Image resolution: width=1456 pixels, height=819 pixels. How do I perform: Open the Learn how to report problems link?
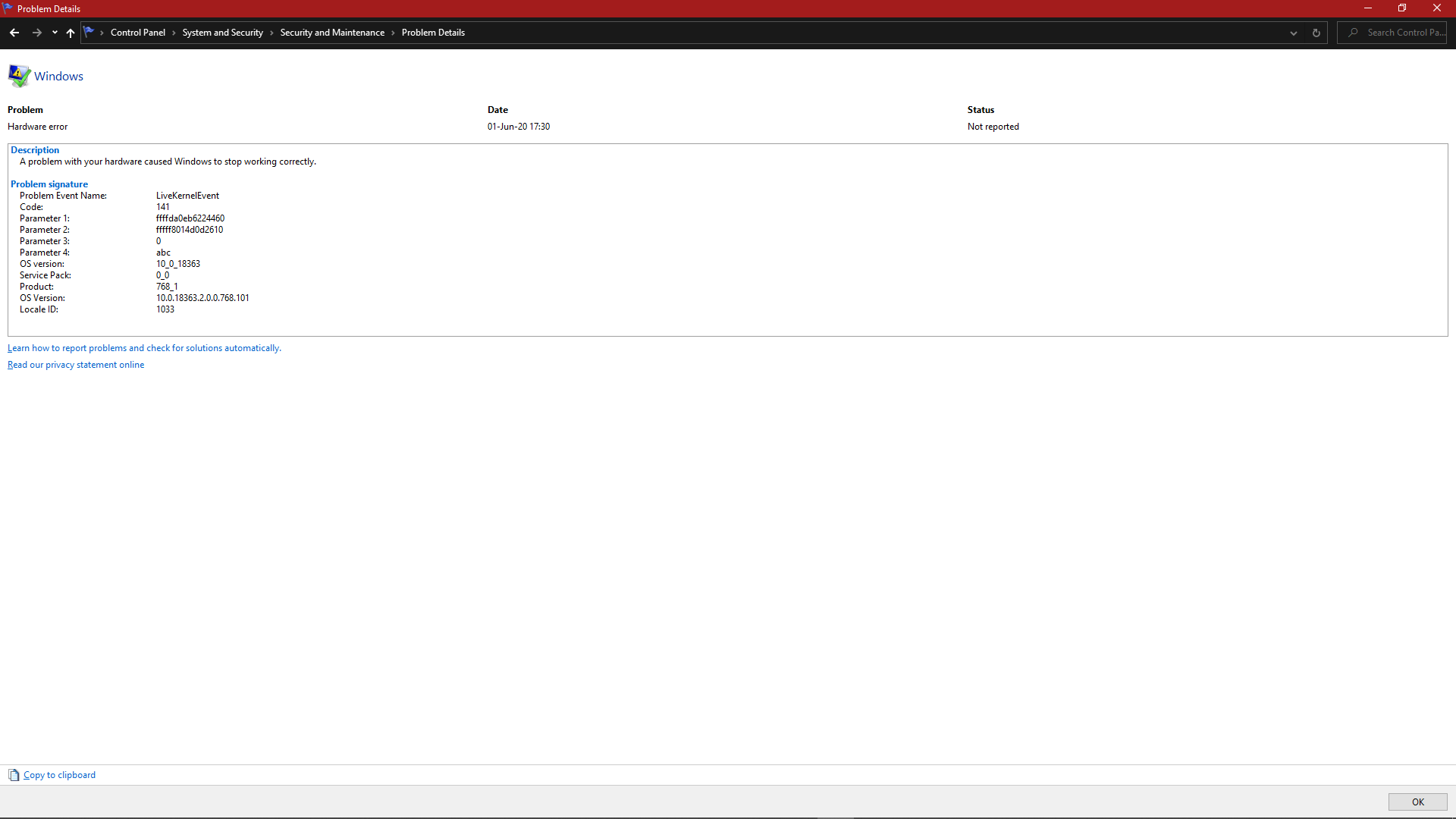pyautogui.click(x=144, y=348)
